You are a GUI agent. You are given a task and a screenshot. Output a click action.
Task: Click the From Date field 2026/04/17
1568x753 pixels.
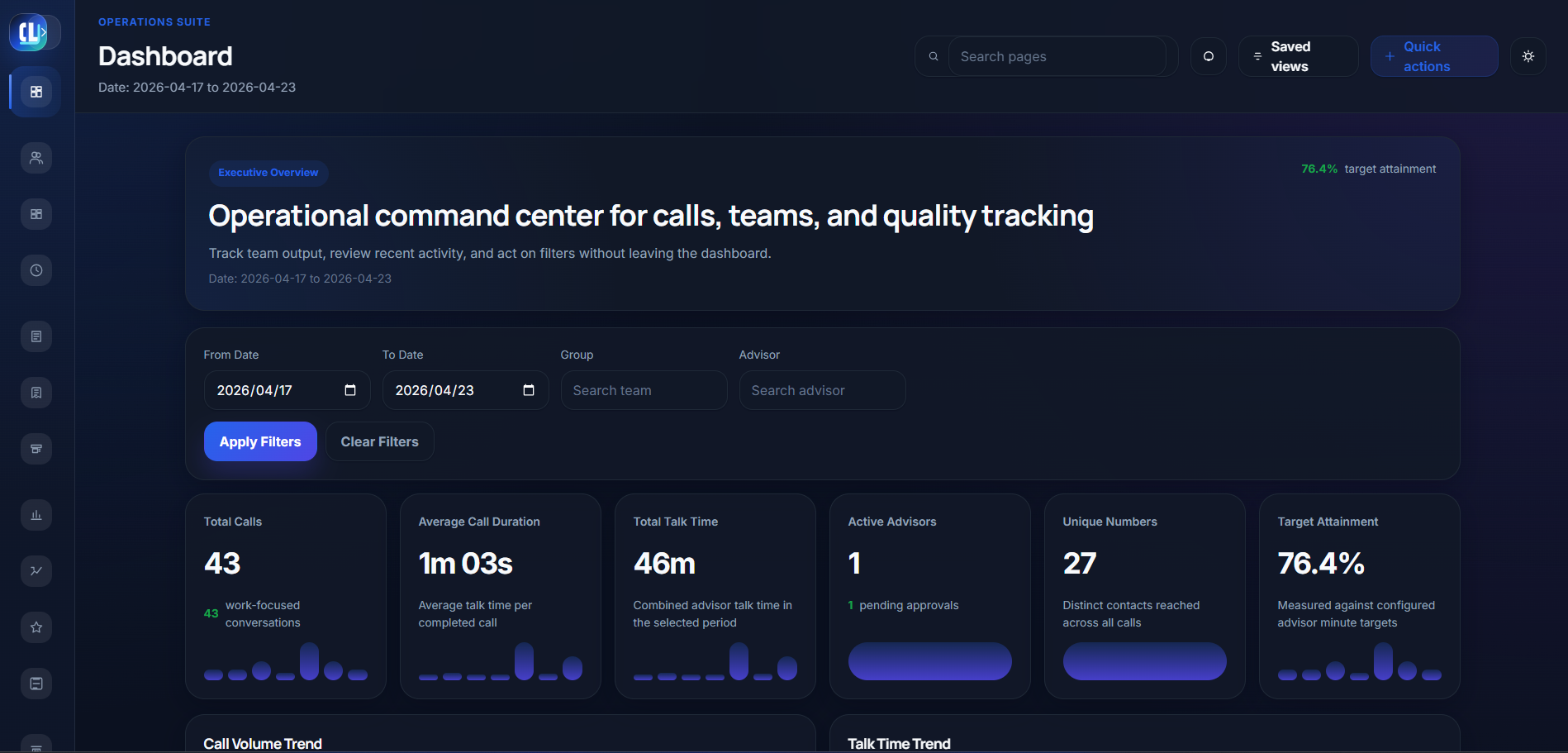tap(287, 390)
